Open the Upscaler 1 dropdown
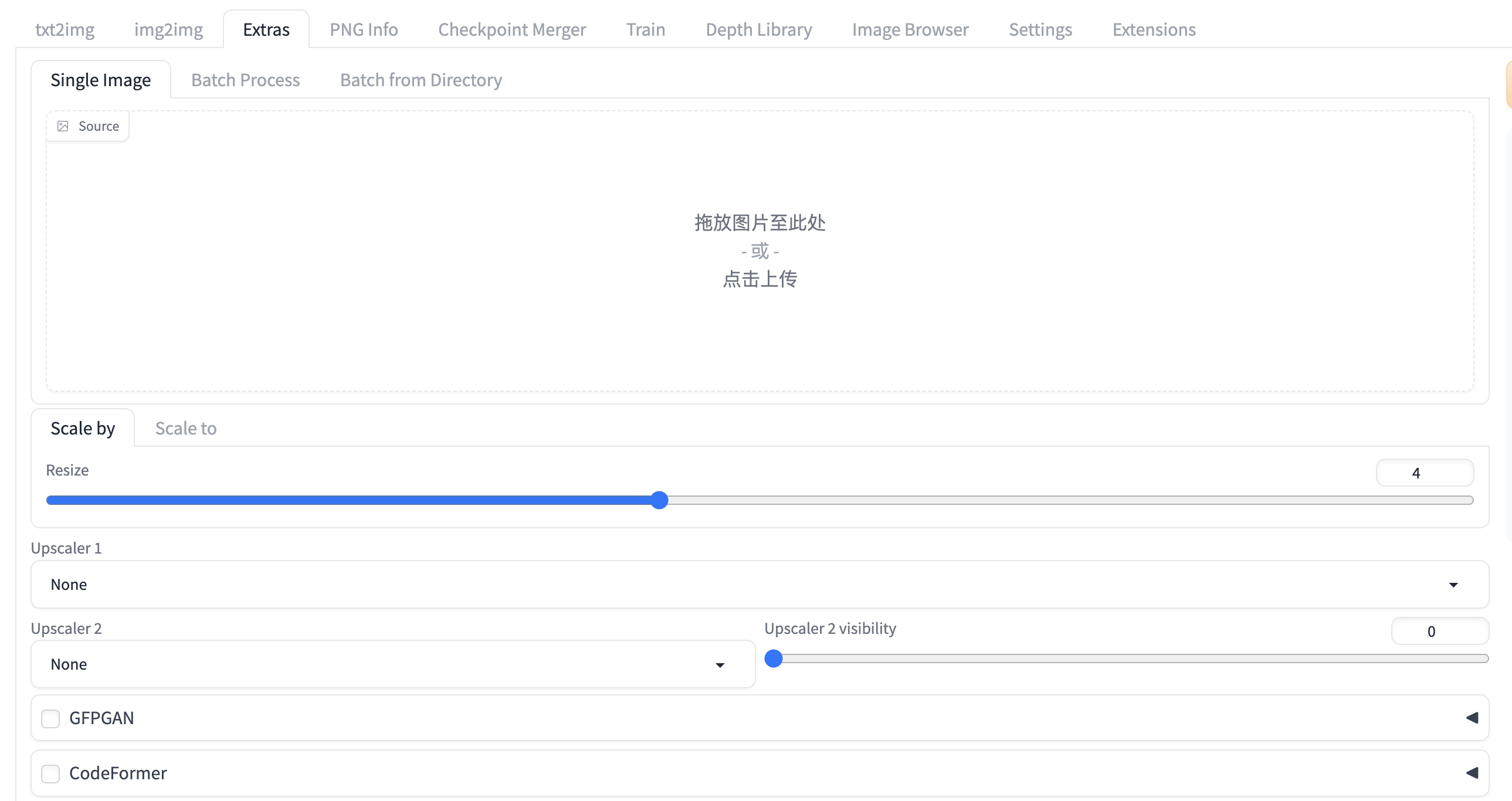 [x=759, y=585]
